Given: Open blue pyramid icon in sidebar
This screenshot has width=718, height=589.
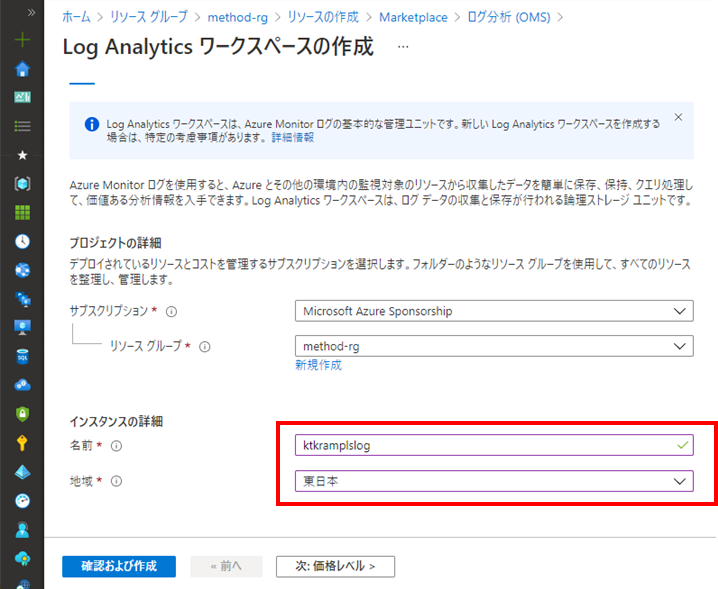Looking at the screenshot, I should point(22,472).
